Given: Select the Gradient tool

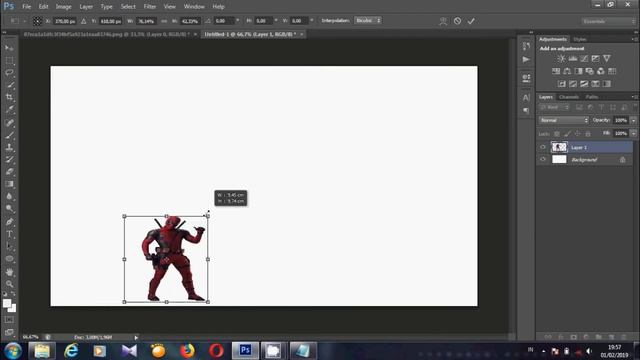Looking at the screenshot, I should click(x=9, y=184).
